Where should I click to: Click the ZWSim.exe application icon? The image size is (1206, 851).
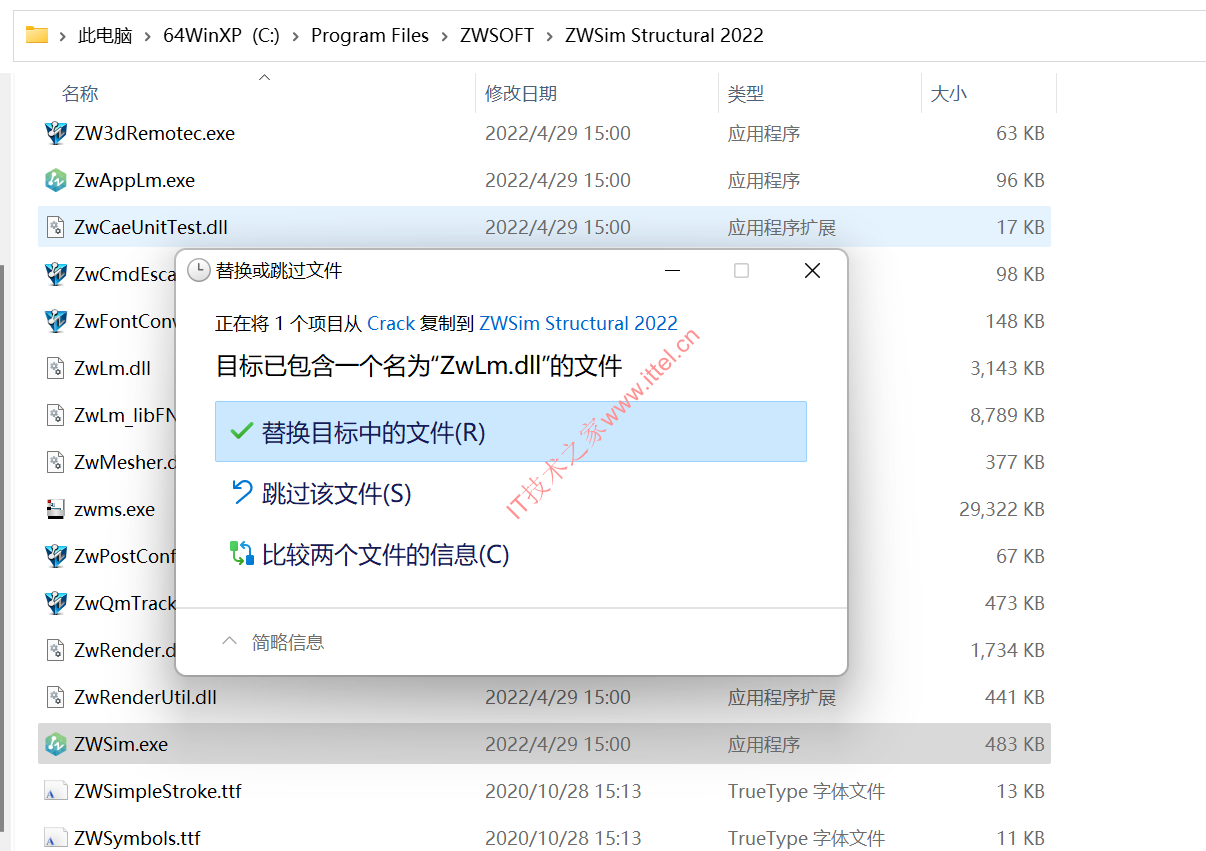(x=56, y=744)
